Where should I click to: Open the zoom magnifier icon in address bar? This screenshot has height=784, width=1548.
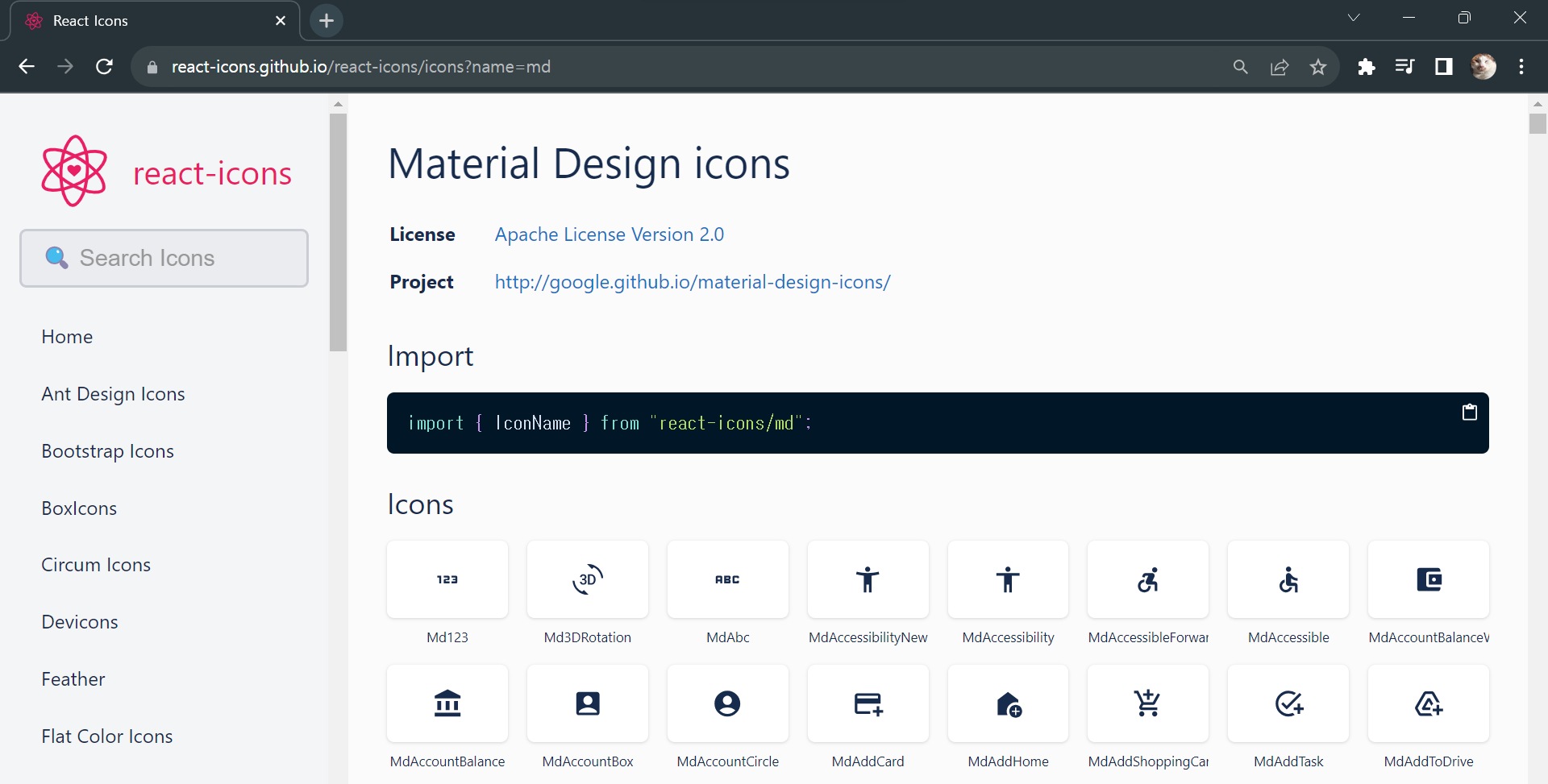(x=1241, y=67)
